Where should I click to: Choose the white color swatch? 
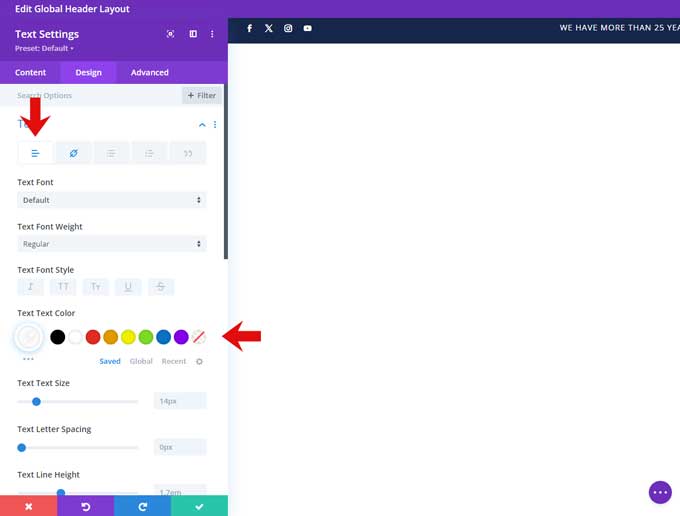[75, 337]
